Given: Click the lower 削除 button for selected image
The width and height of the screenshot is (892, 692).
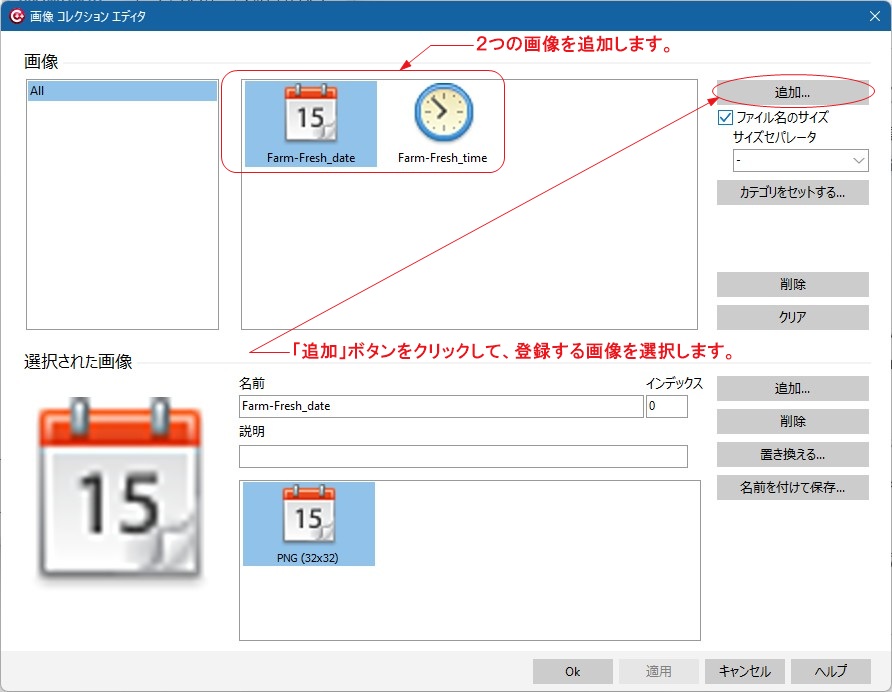Looking at the screenshot, I should point(792,422).
